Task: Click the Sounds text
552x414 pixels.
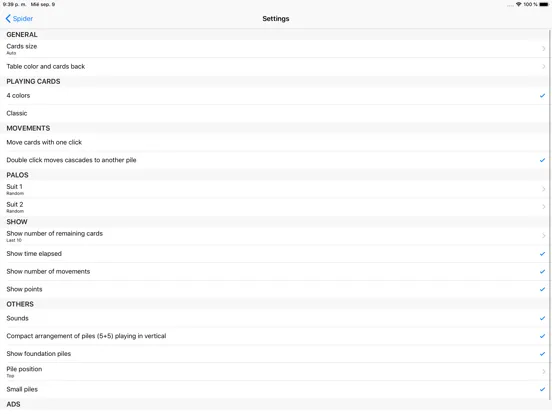Action: 17,318
